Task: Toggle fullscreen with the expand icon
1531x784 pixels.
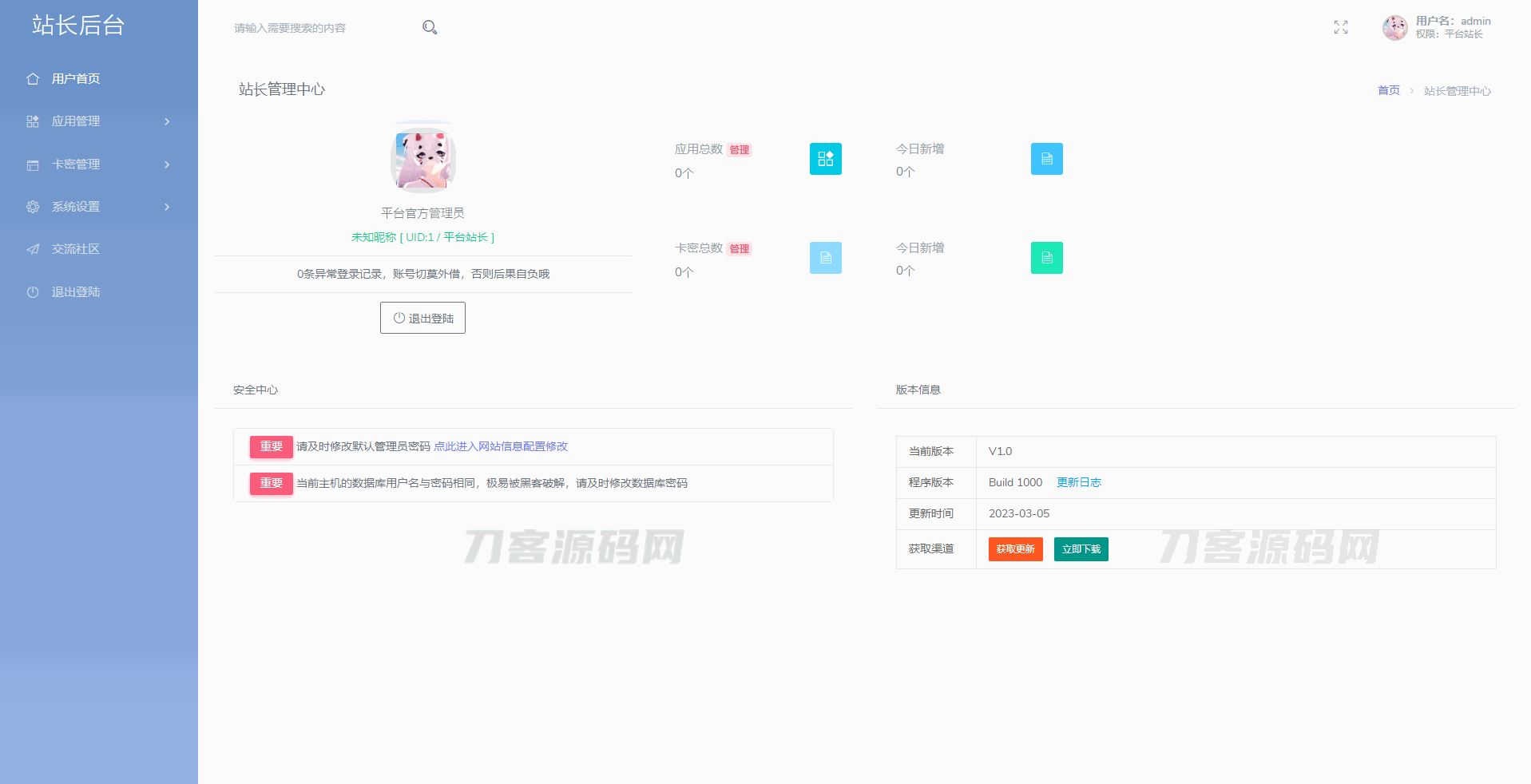Action: coord(1341,28)
